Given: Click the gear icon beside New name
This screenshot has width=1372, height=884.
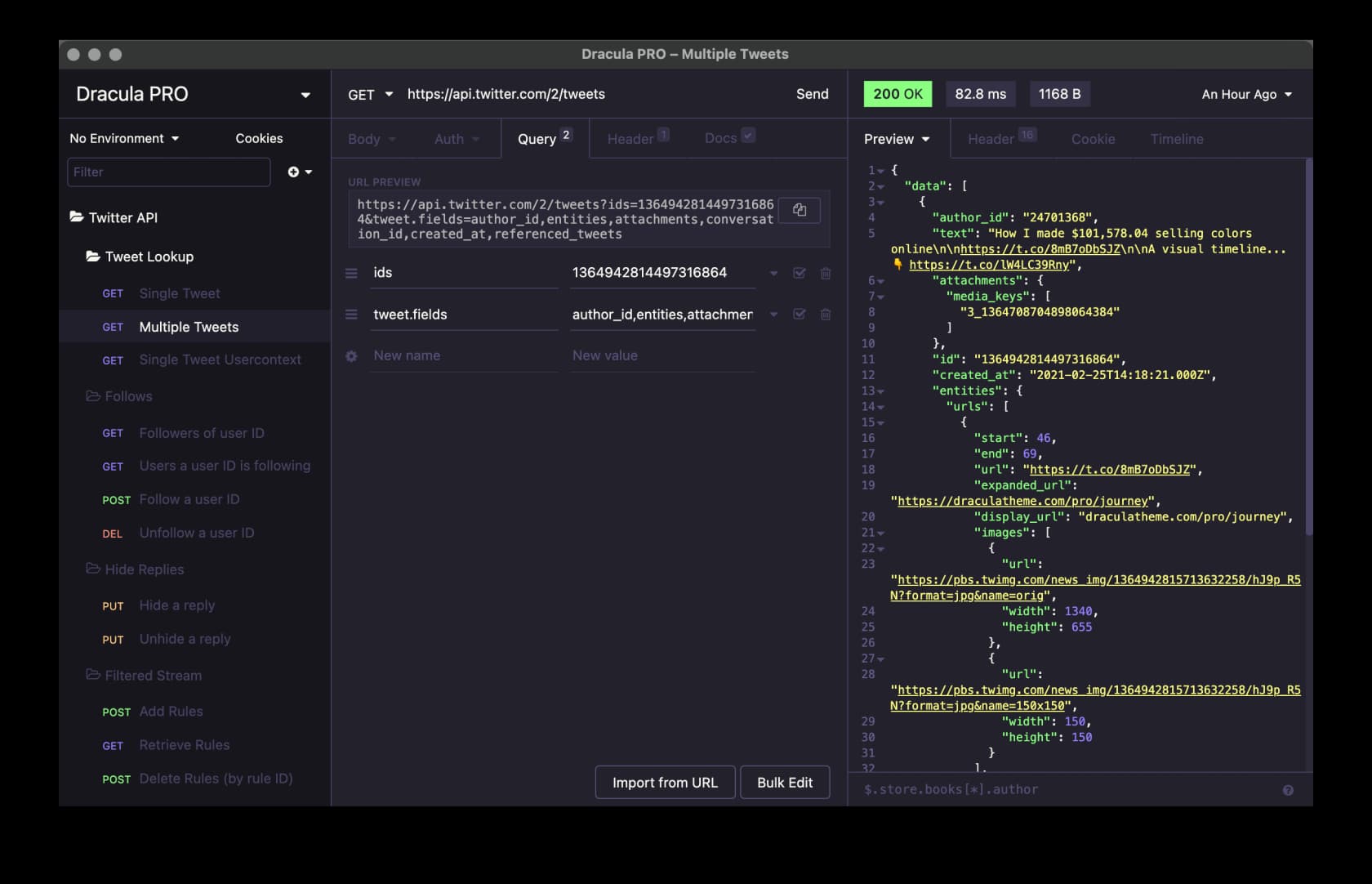Looking at the screenshot, I should 351,356.
